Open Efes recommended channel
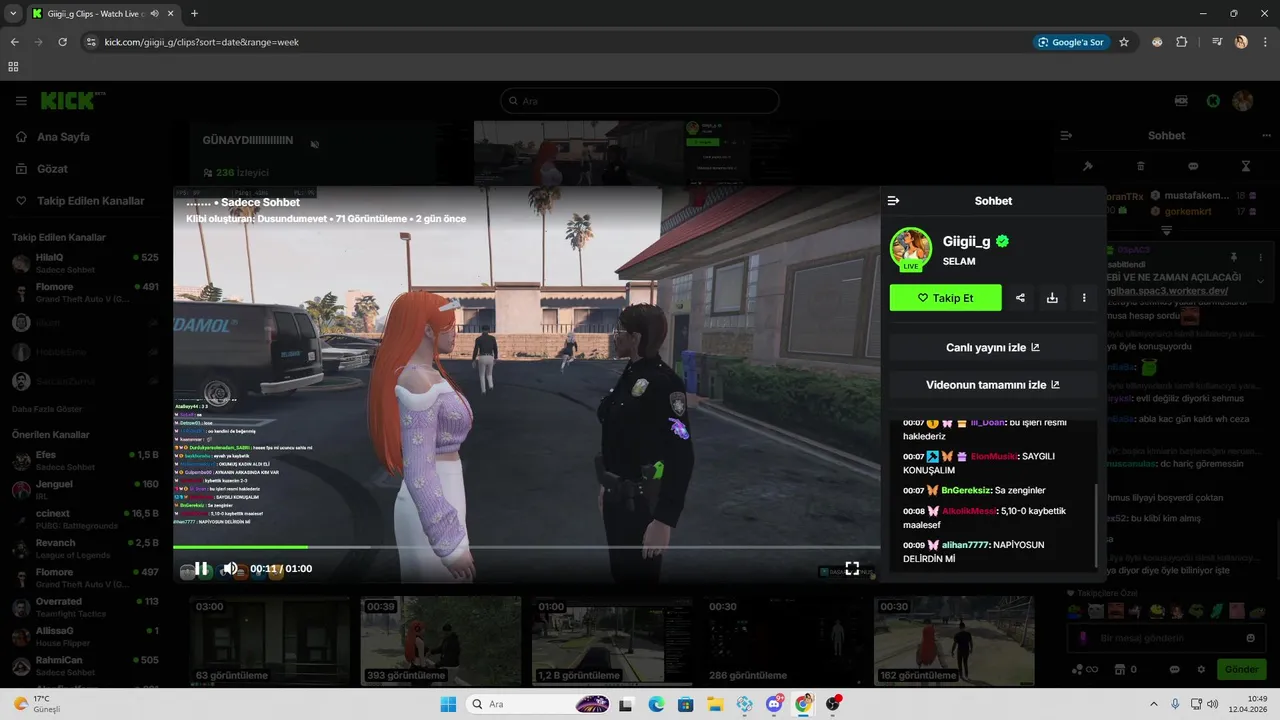 pos(86,460)
